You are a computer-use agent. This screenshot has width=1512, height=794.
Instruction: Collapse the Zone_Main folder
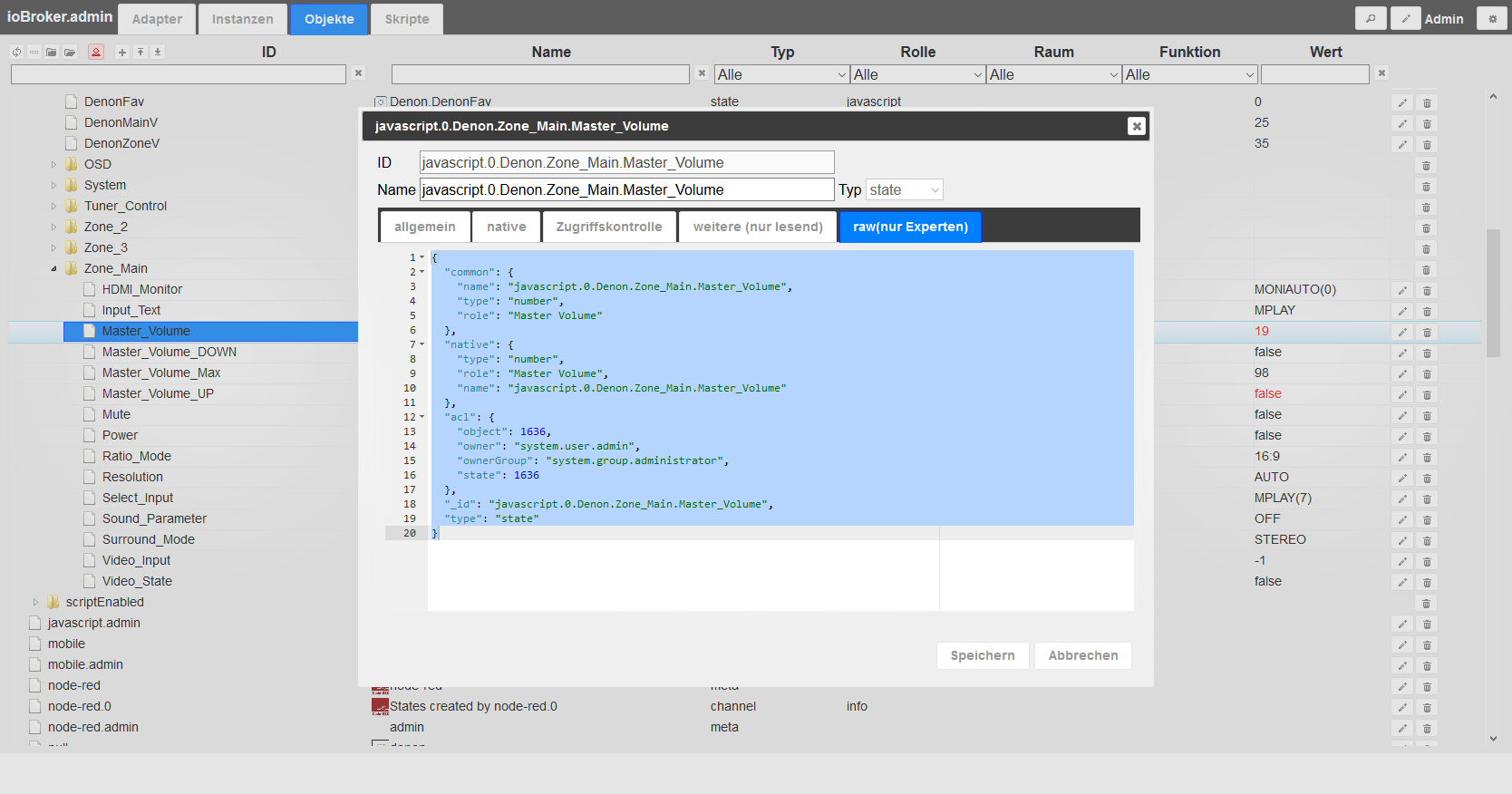pyautogui.click(x=53, y=268)
